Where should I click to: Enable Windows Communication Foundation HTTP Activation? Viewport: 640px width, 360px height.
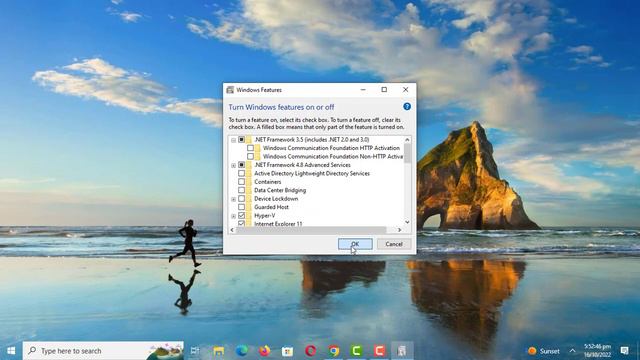250,148
